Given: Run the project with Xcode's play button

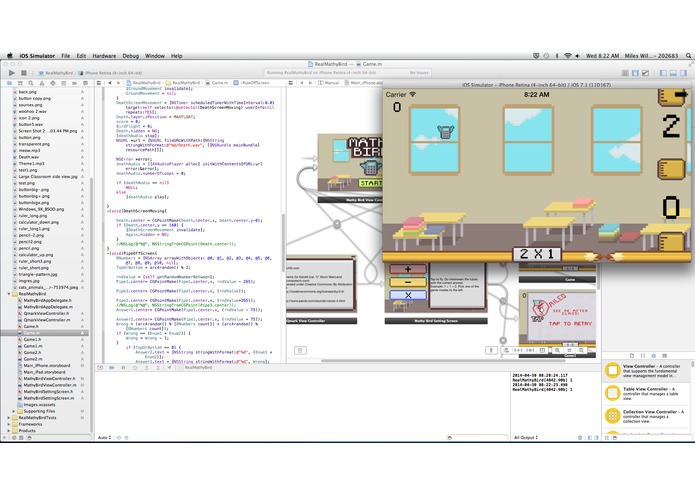Looking at the screenshot, I should click(12, 73).
